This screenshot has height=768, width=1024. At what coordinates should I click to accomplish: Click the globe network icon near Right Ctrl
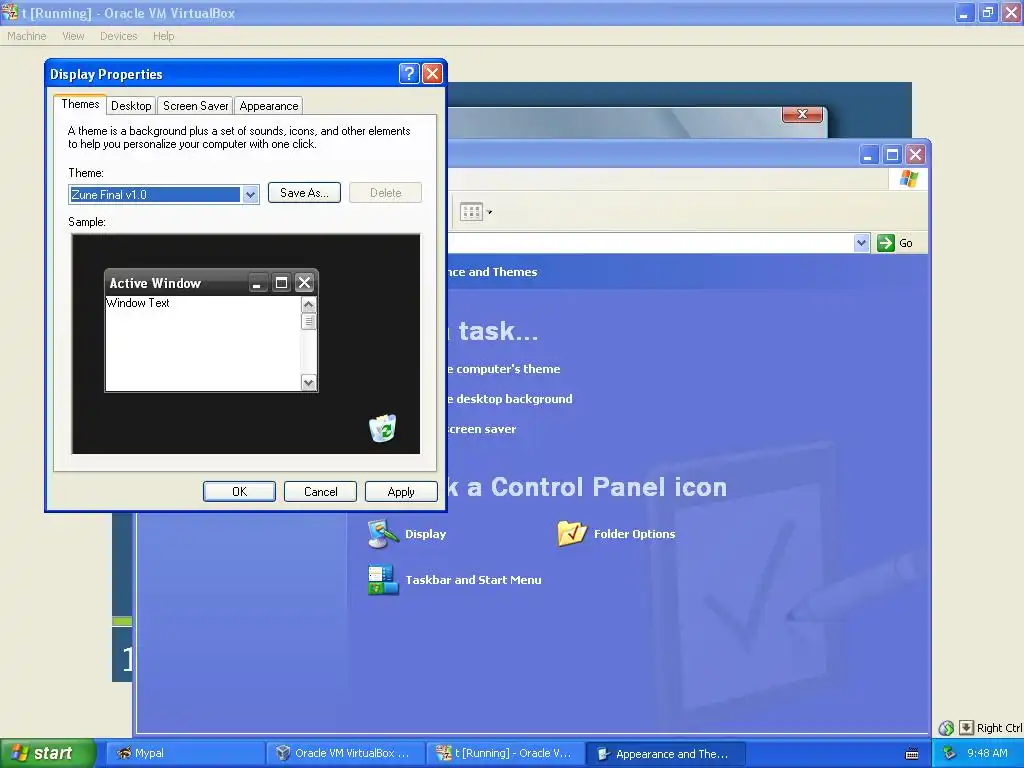point(946,728)
